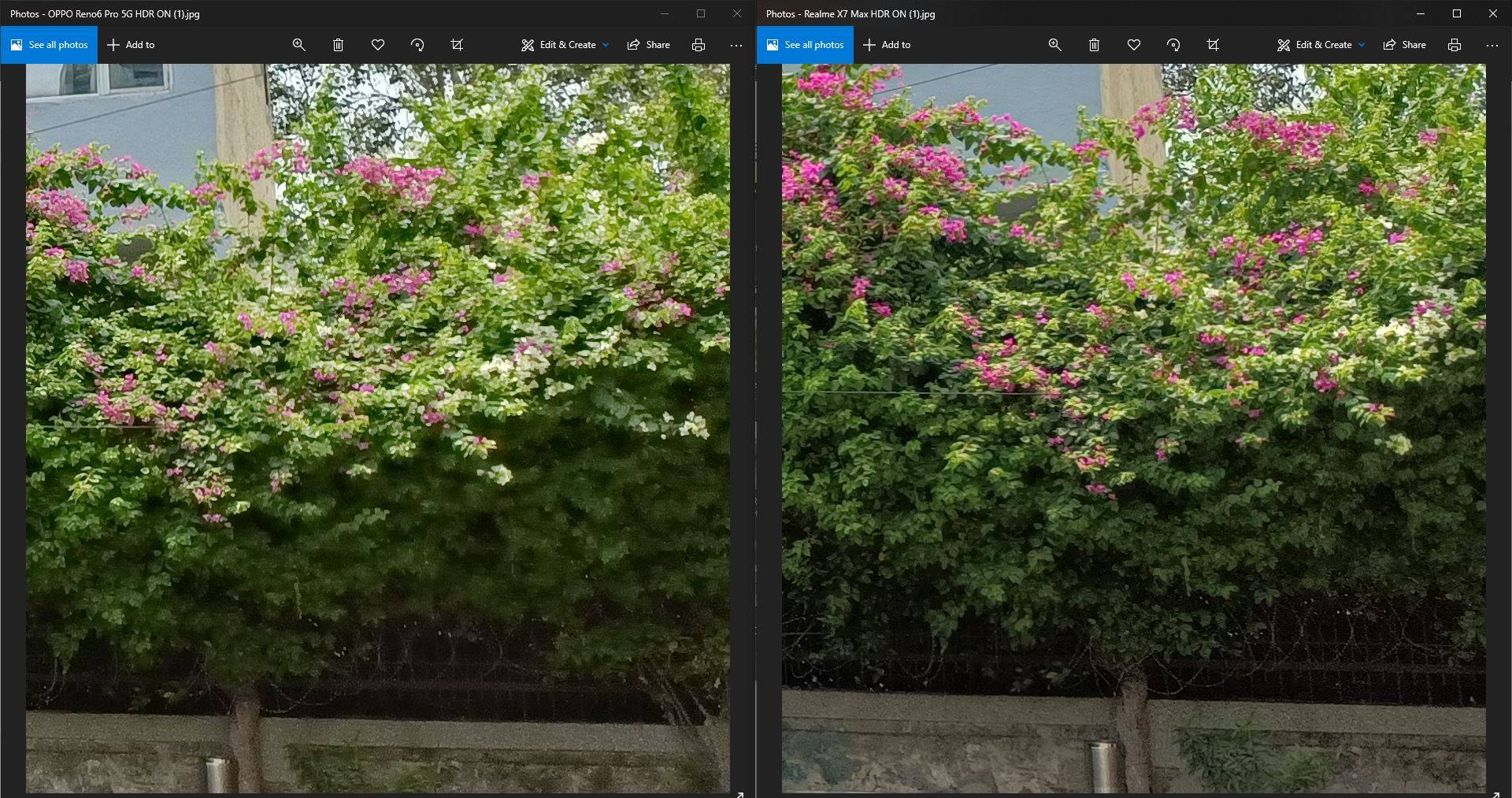Print the OPPO Reno6 Pro photo
This screenshot has height=798, width=1512.
tap(698, 45)
